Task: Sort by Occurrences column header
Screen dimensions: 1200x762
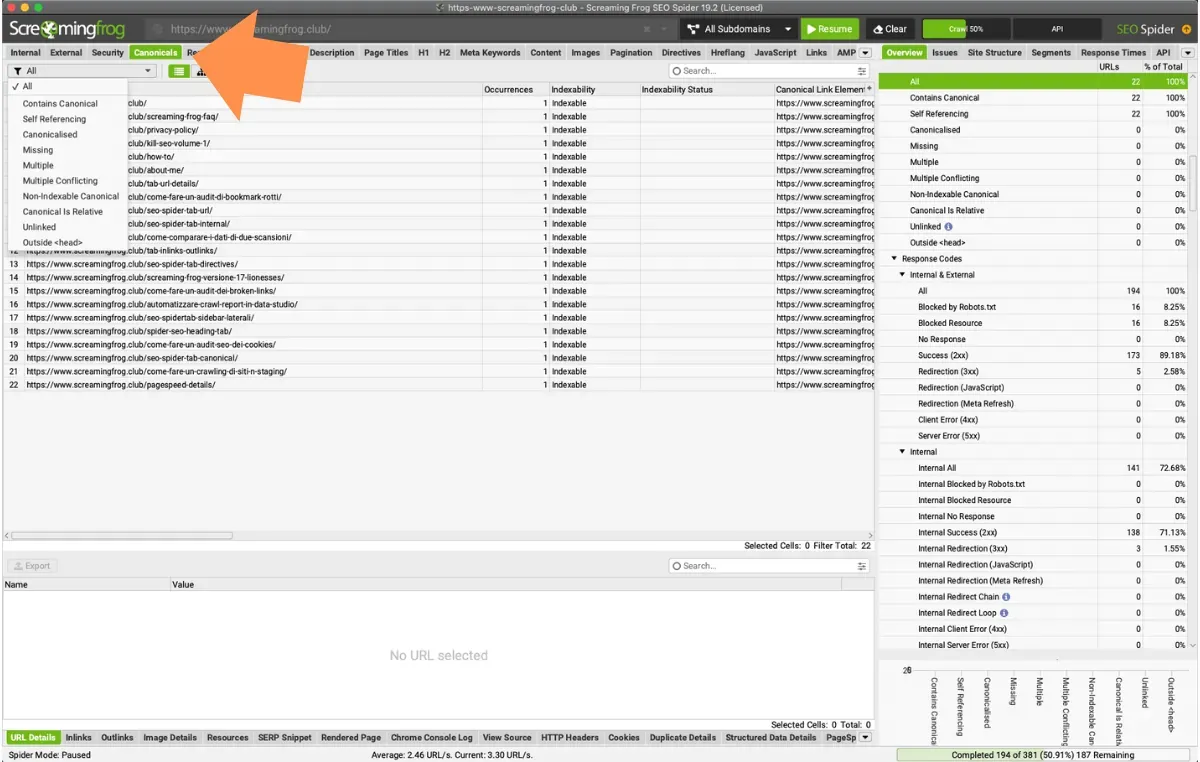Action: (x=514, y=90)
